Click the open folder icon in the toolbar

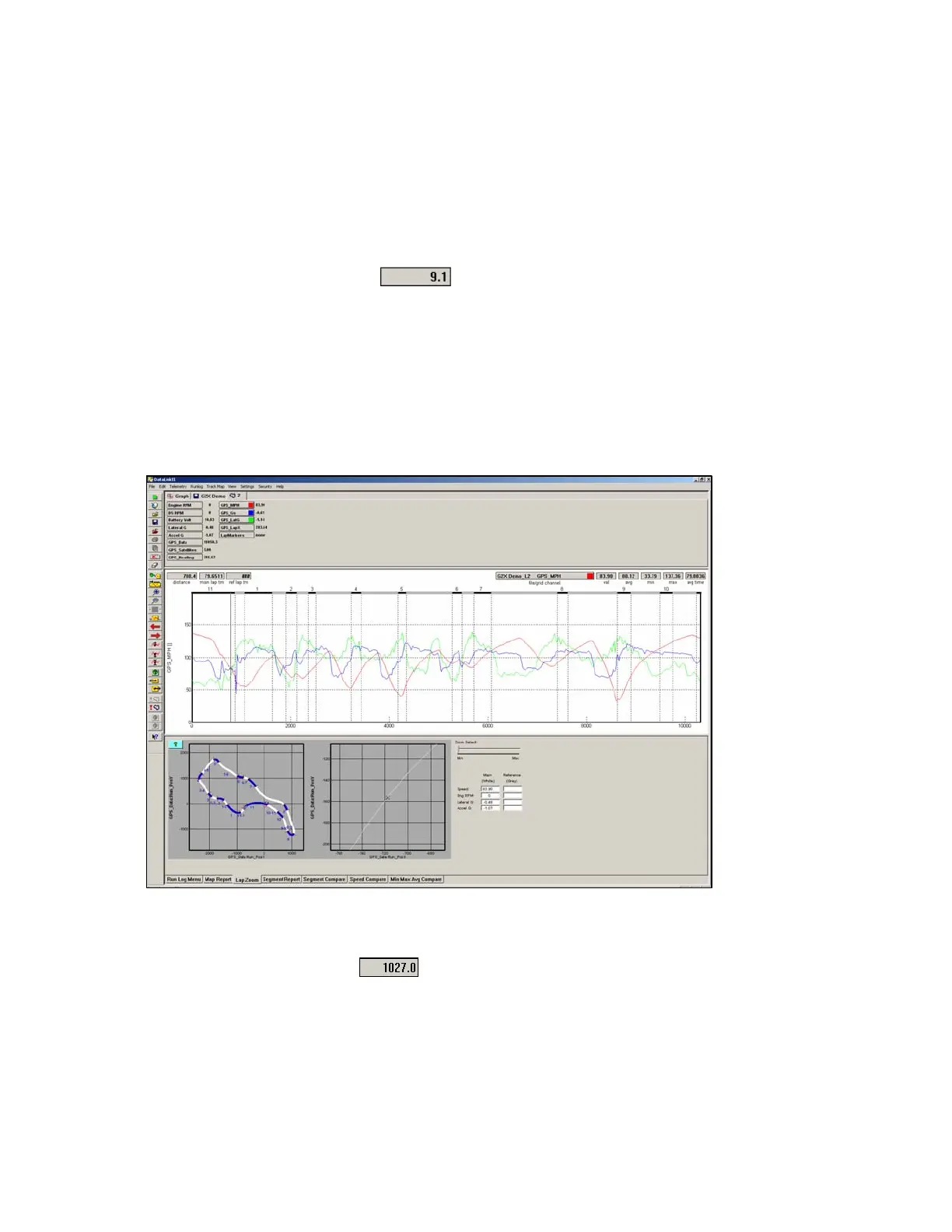coord(155,514)
